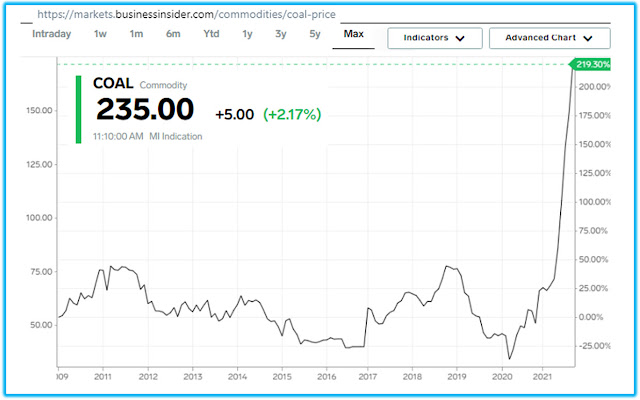Image resolution: width=640 pixels, height=400 pixels.
Task: Click the 2011 year label
Action: pyautogui.click(x=103, y=377)
